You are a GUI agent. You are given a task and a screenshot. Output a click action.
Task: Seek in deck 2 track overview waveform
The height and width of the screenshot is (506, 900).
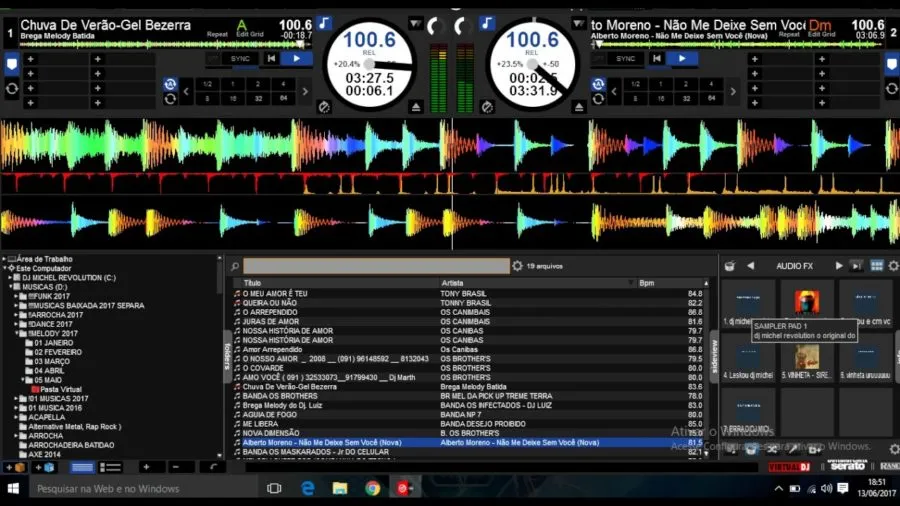click(738, 44)
